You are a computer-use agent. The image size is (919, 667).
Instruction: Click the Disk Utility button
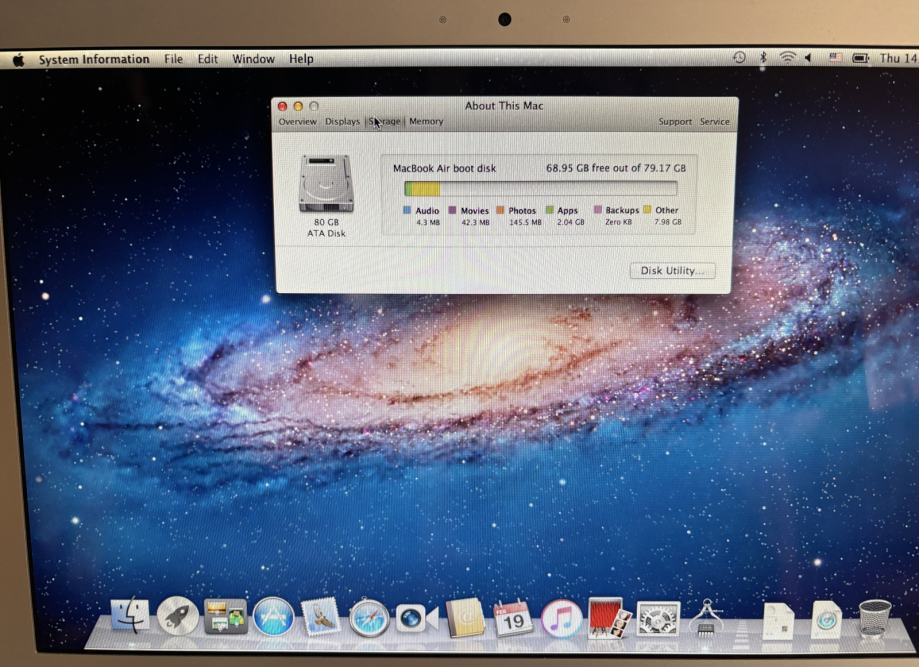pyautogui.click(x=672, y=270)
